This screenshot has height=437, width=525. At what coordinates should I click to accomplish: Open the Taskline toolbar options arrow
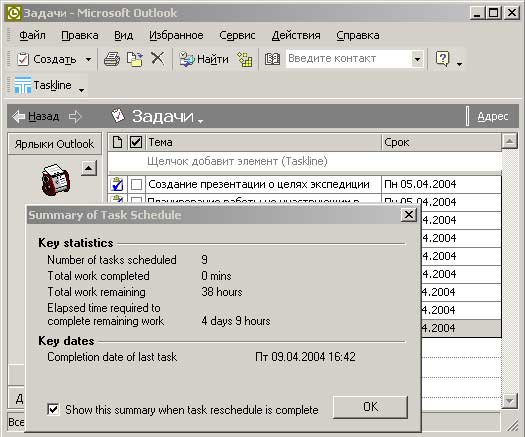coord(81,89)
